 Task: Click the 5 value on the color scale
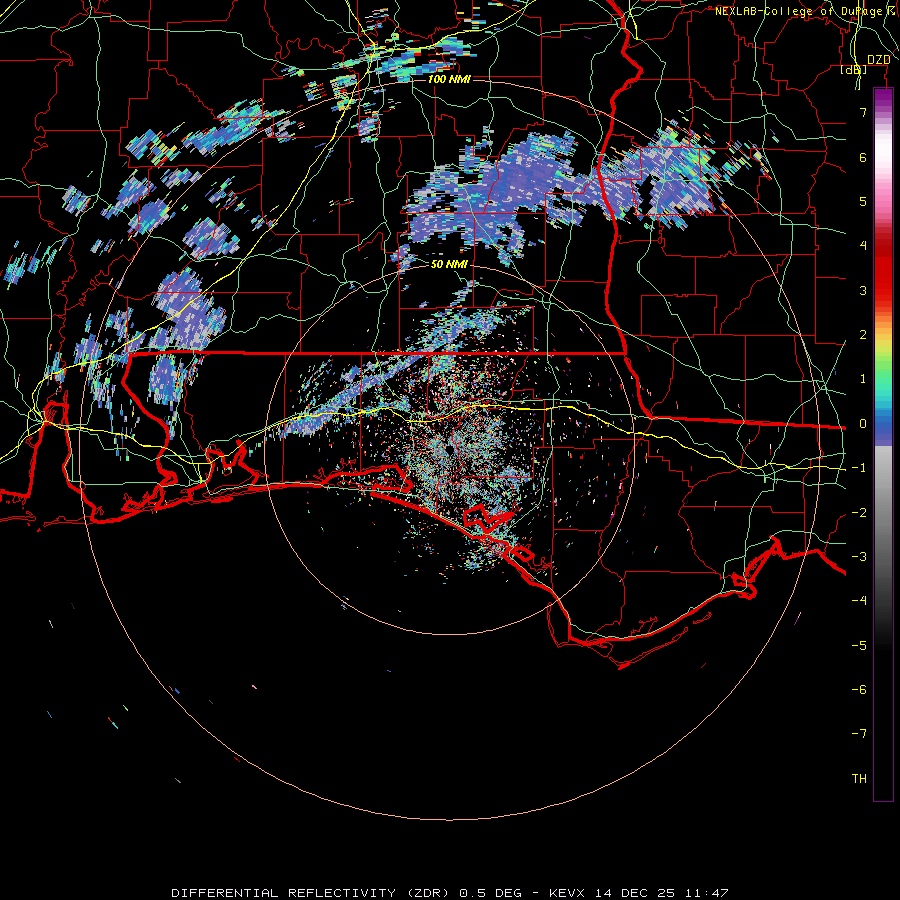(x=863, y=201)
